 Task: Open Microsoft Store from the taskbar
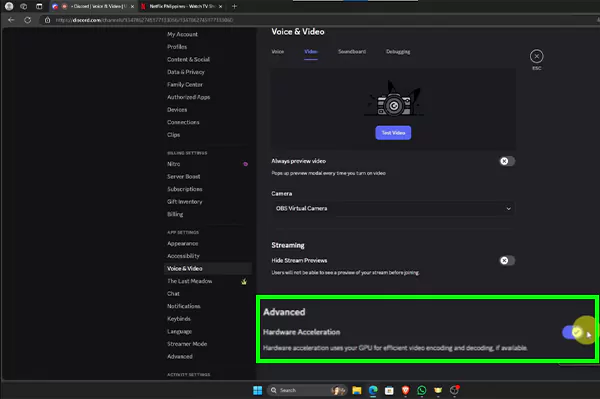tap(389, 390)
